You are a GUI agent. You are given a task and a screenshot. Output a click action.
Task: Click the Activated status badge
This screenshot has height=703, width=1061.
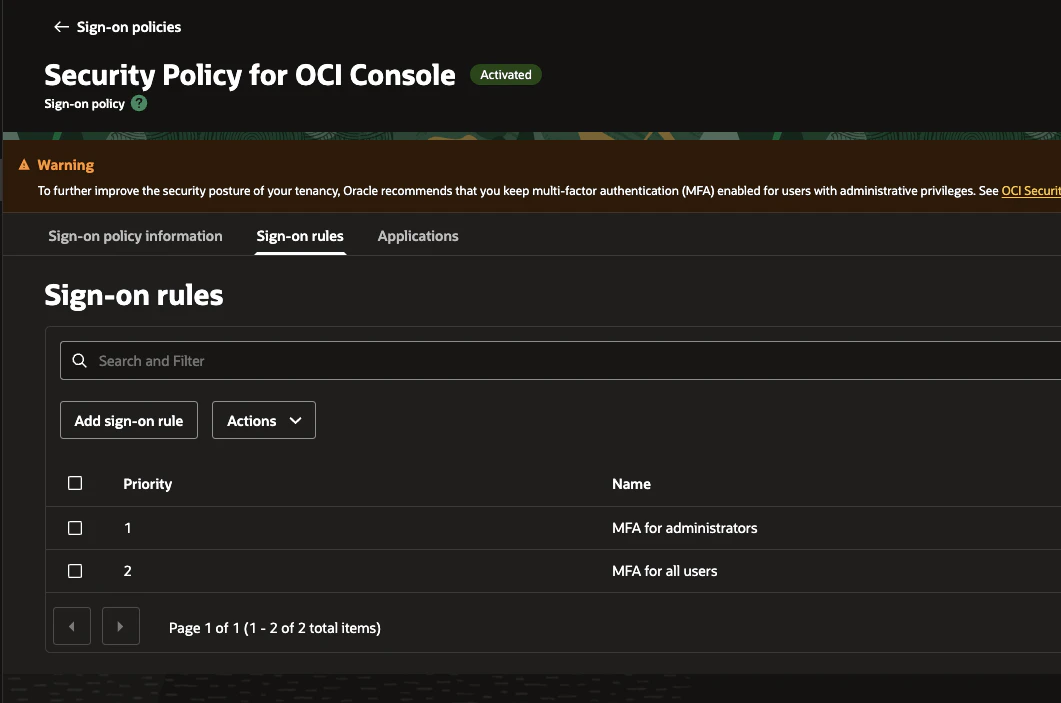click(x=505, y=74)
